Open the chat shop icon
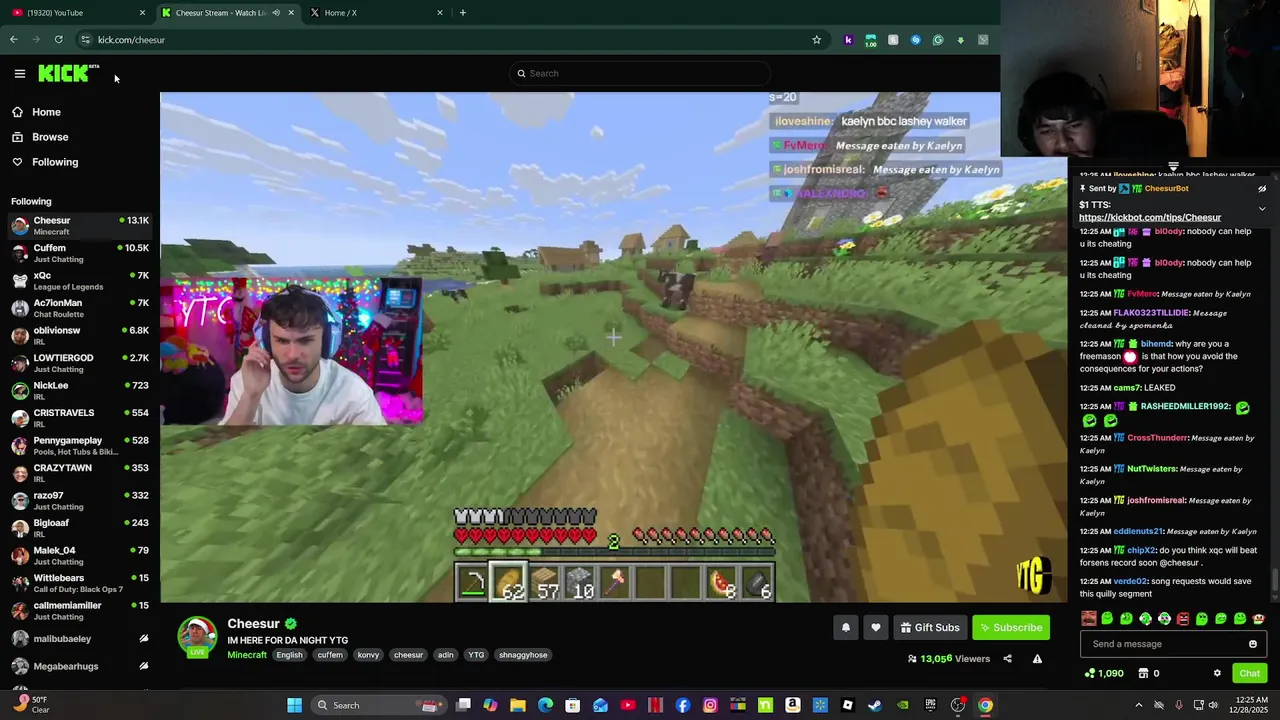This screenshot has width=1280, height=720. coord(1143,673)
